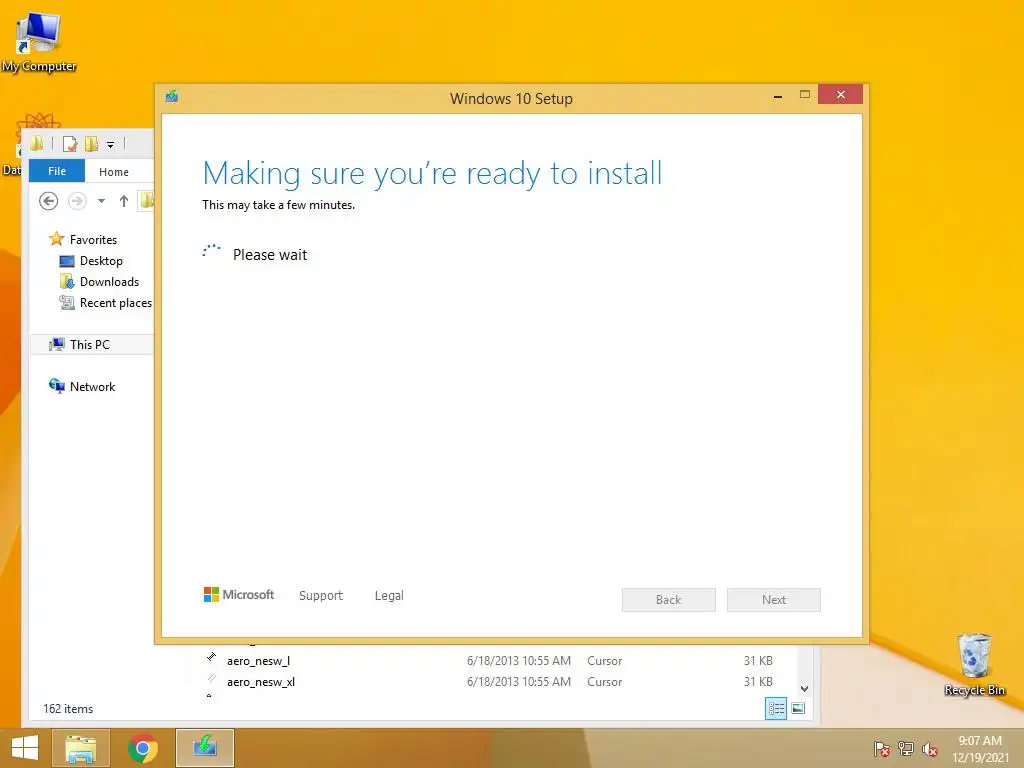
Task: Select Desktop under Favorites
Action: 101,261
